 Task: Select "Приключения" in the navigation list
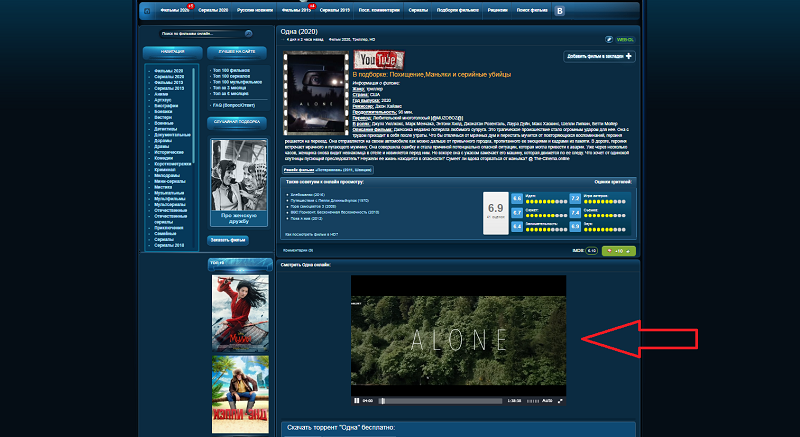168,228
